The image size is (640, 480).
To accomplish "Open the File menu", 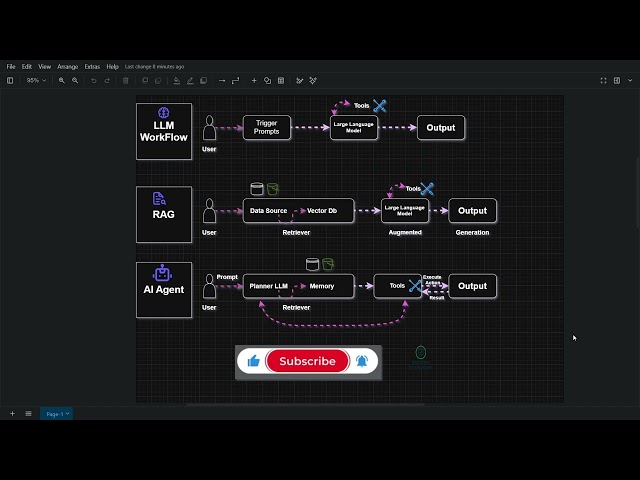I will click(11, 67).
